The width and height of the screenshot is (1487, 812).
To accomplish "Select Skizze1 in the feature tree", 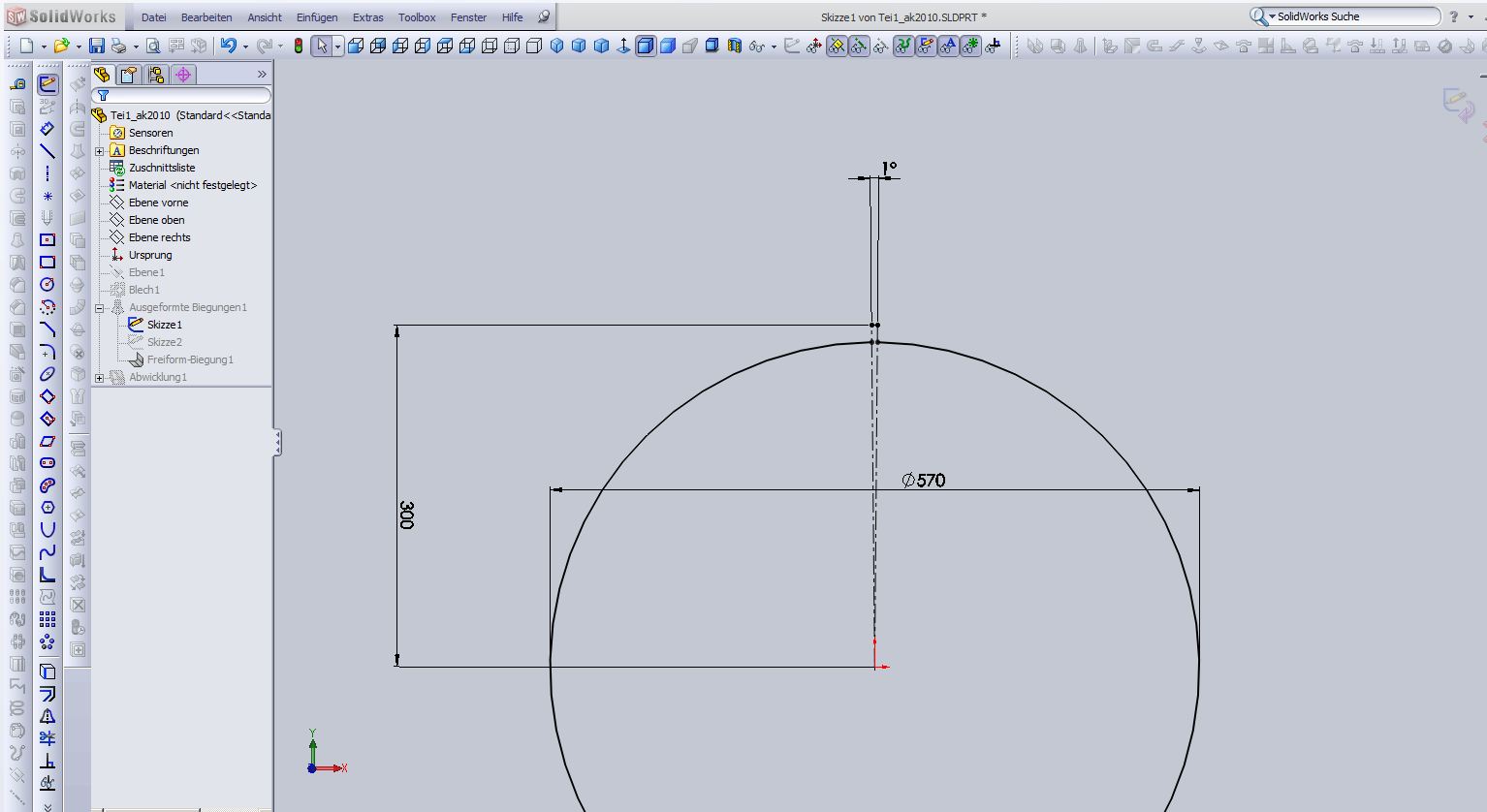I will click(155, 325).
